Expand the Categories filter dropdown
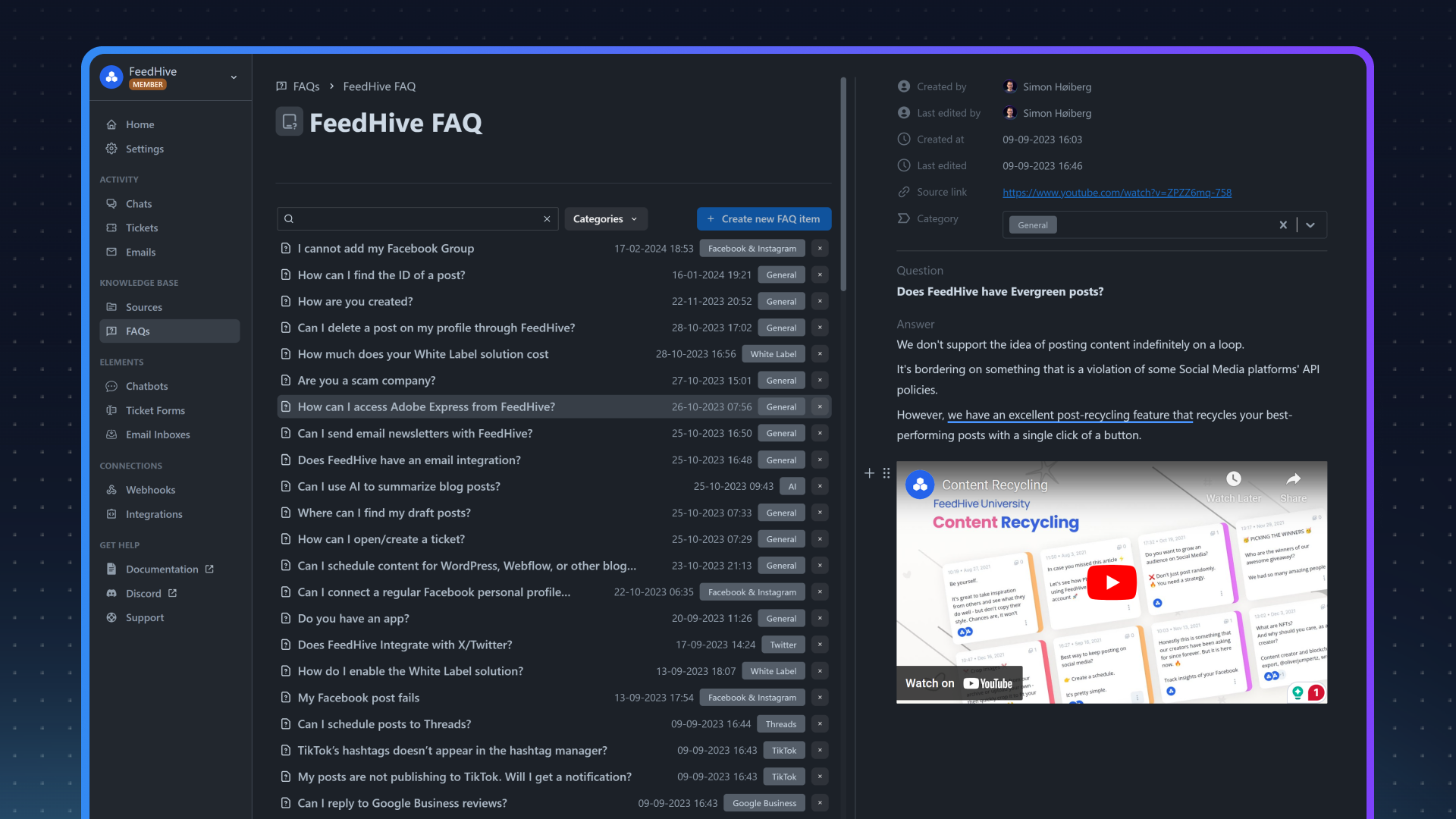The image size is (1456, 819). (605, 219)
